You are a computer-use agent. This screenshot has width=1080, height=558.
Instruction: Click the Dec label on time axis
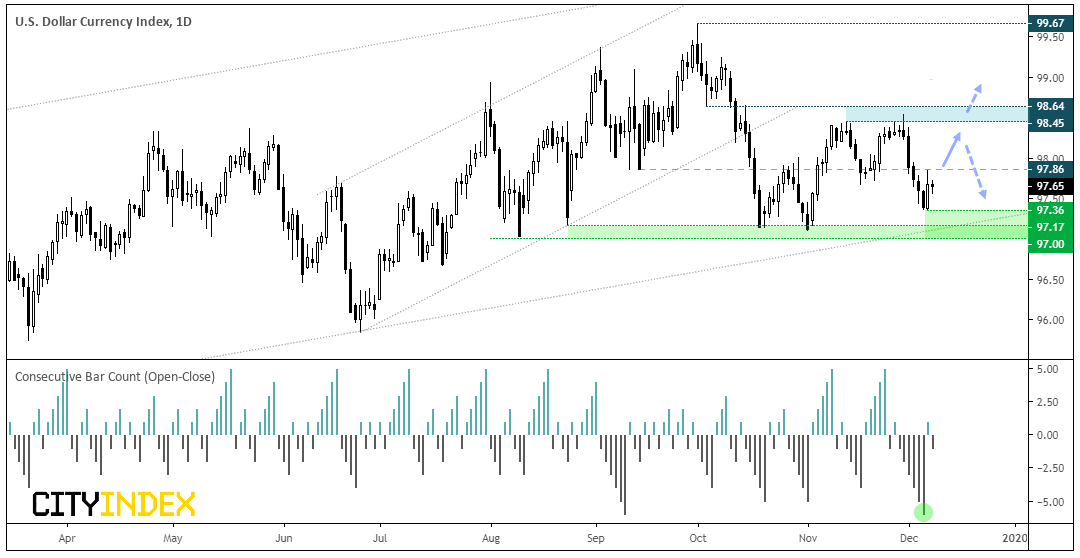click(x=910, y=536)
